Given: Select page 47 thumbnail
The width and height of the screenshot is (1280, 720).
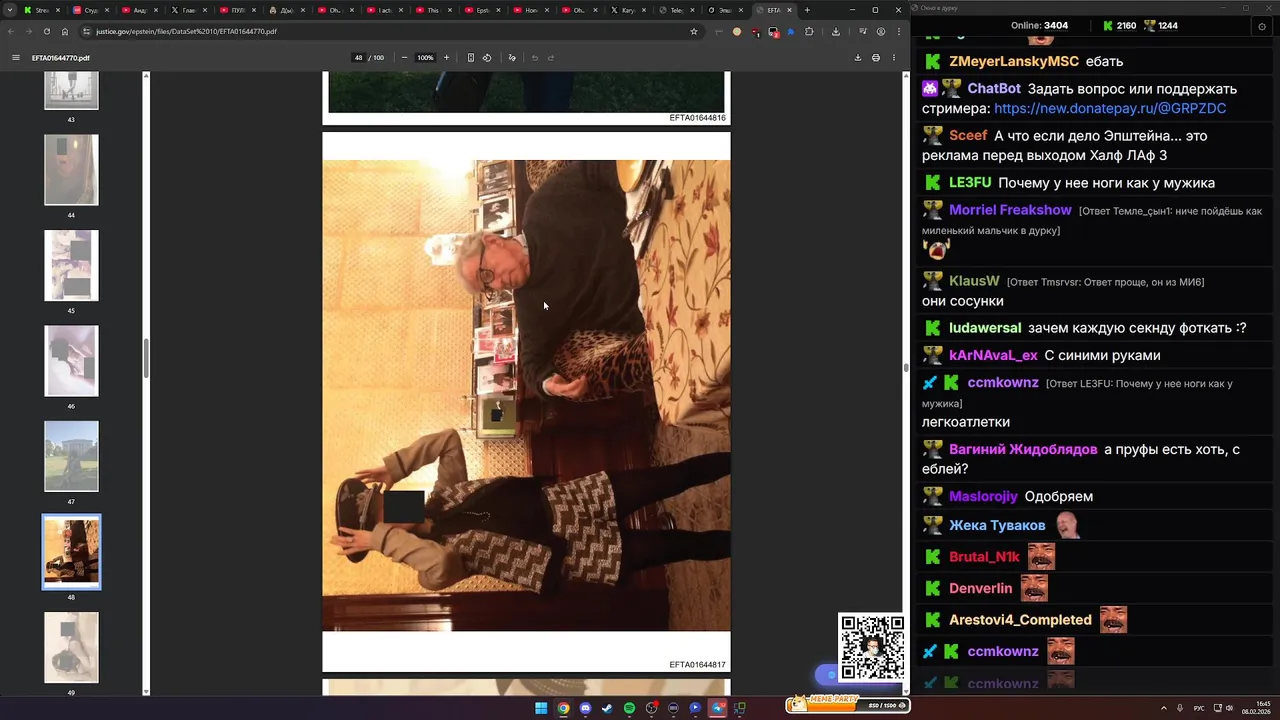Looking at the screenshot, I should (x=71, y=456).
